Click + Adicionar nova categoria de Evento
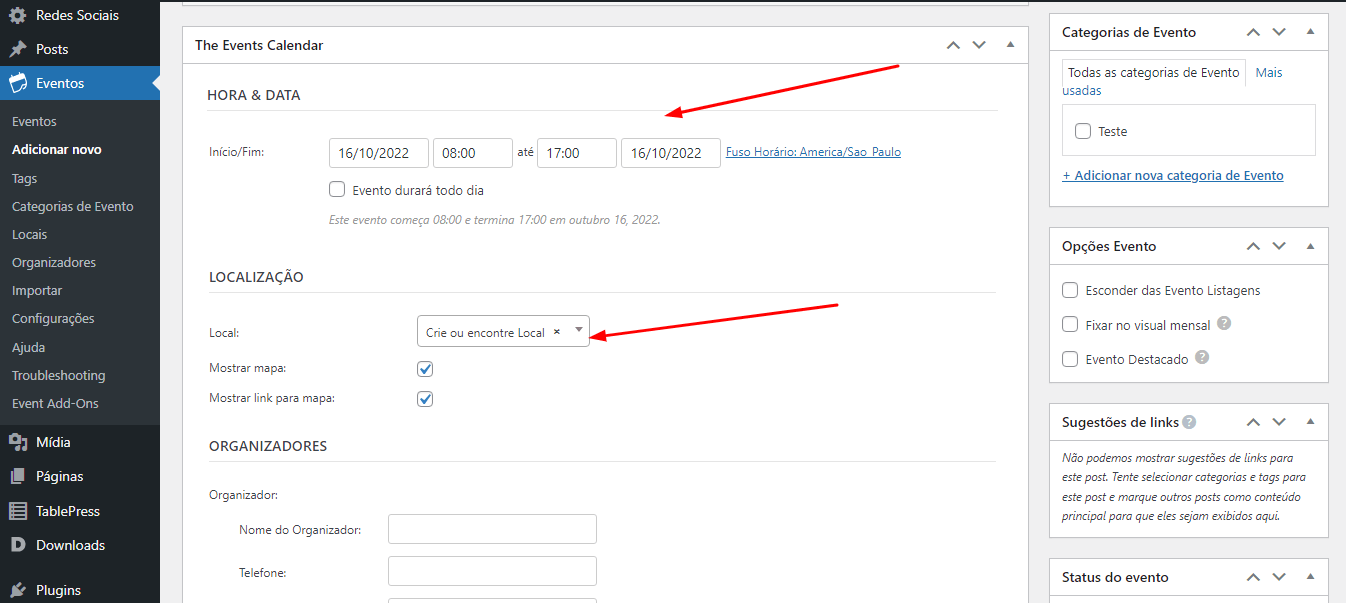This screenshot has height=603, width=1346. [1173, 175]
